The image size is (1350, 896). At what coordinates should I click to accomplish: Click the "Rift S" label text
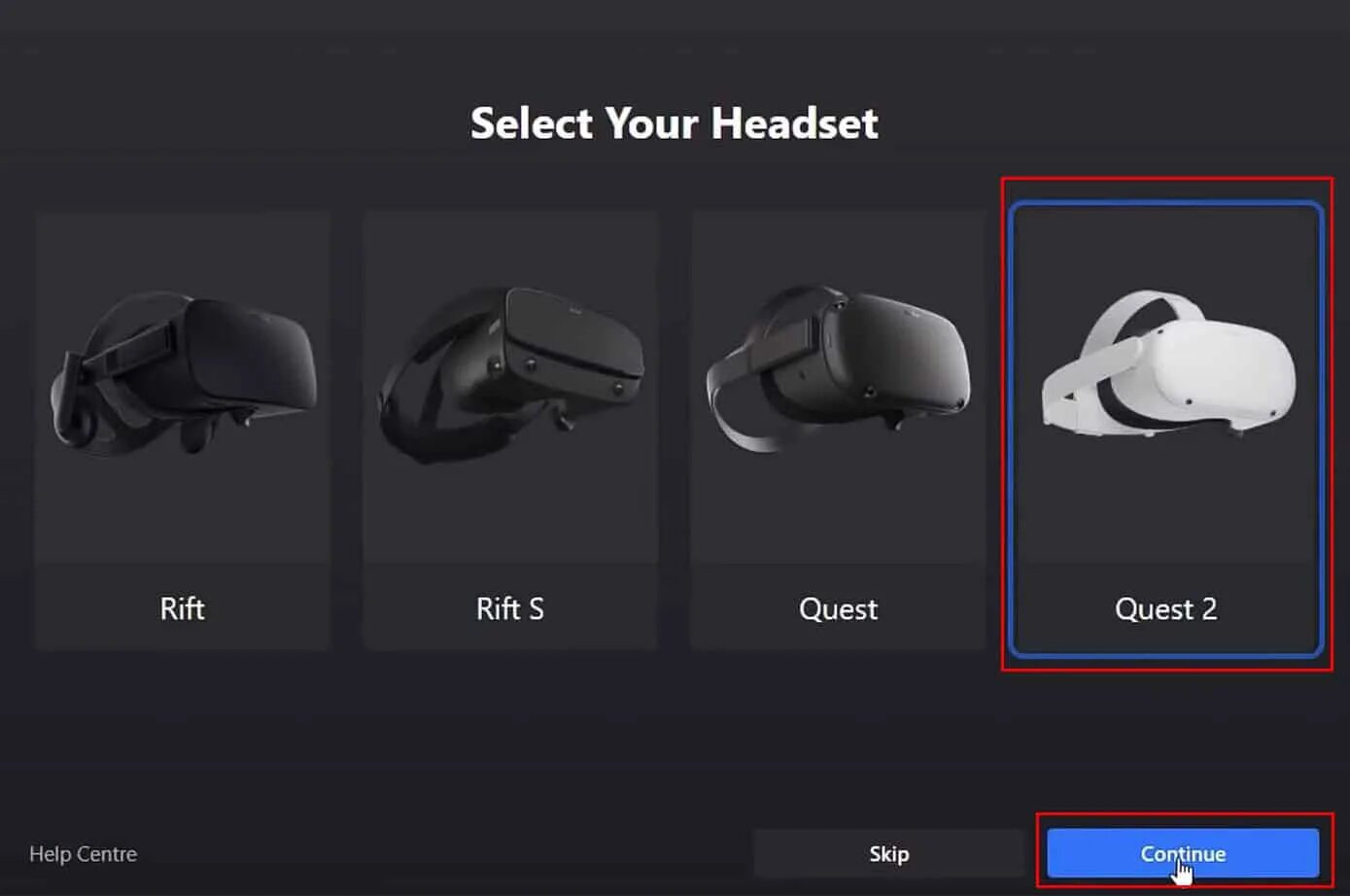pyautogui.click(x=509, y=608)
